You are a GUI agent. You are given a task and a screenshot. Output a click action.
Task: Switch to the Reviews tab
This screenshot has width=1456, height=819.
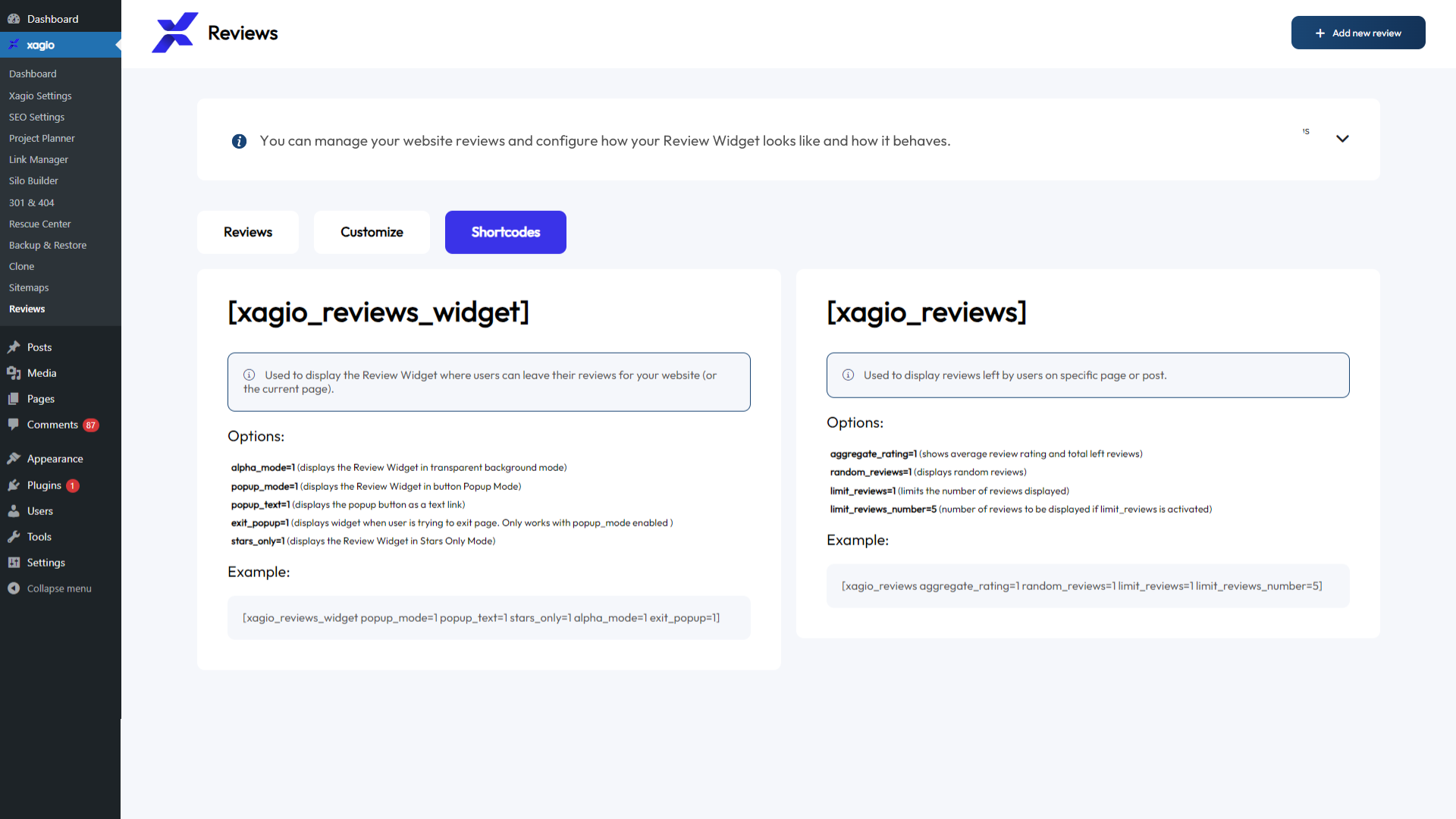pos(247,232)
